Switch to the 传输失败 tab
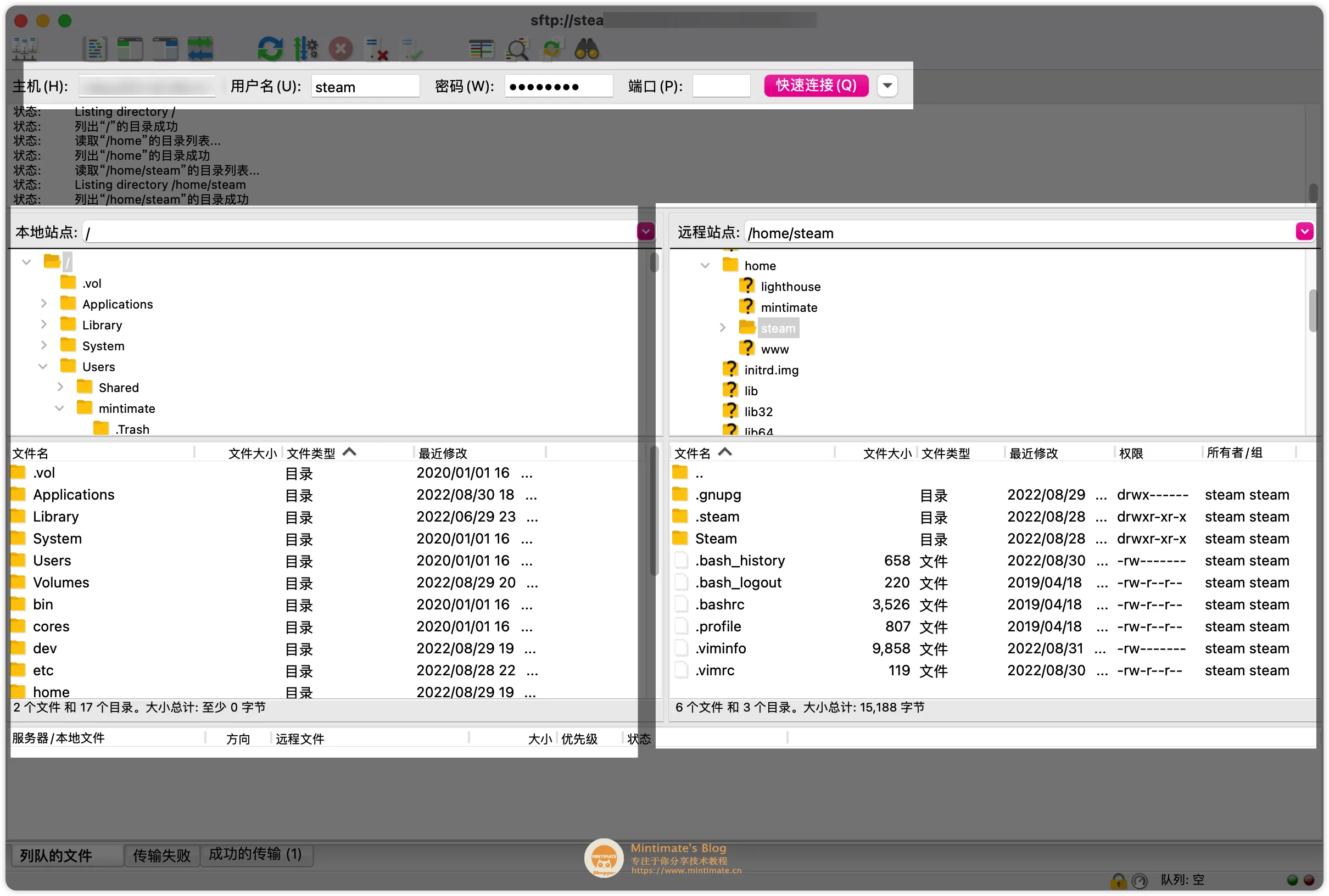This screenshot has height=896, width=1329. [x=162, y=855]
